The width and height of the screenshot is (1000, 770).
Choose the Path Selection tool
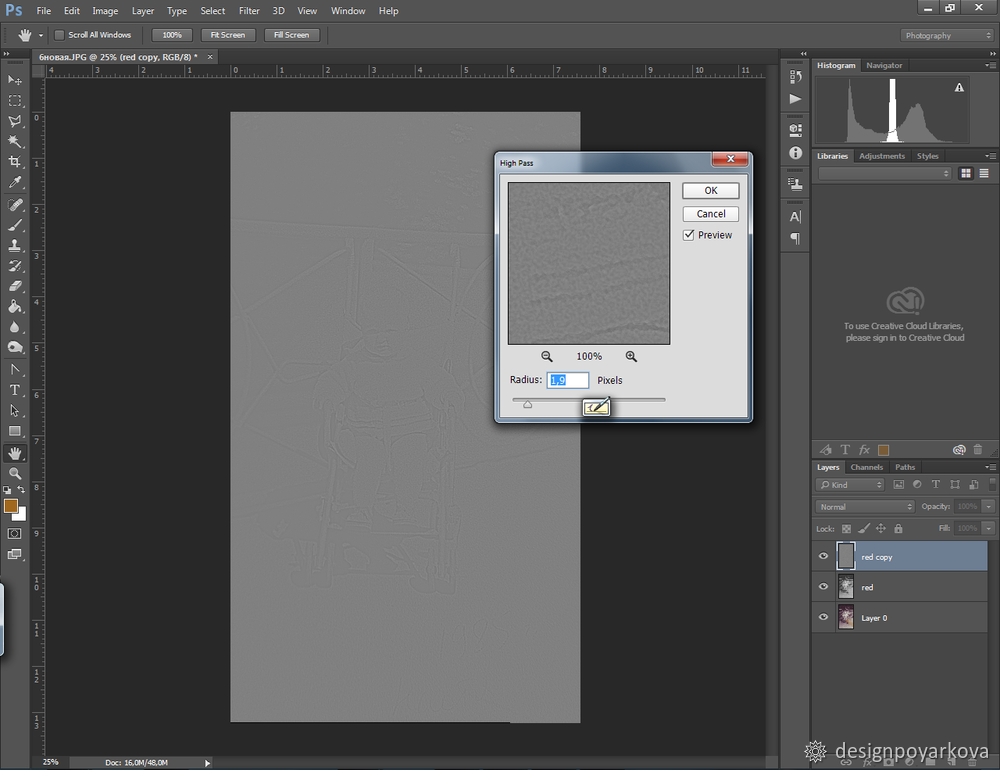click(15, 410)
